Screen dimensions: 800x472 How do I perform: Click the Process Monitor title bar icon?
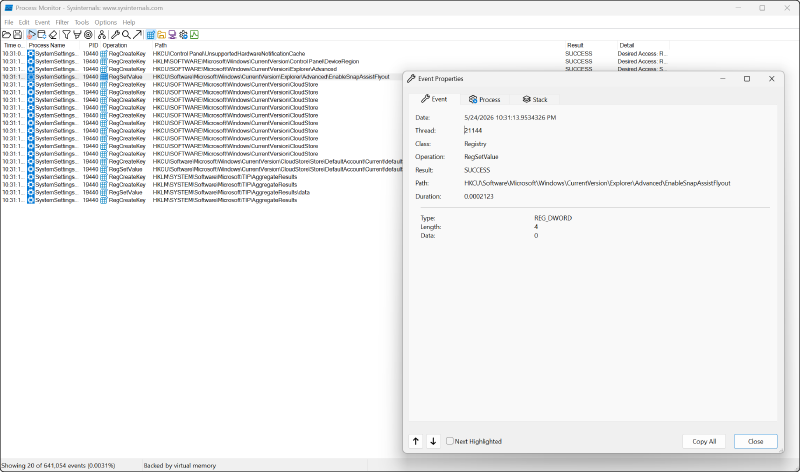click(x=8, y=8)
